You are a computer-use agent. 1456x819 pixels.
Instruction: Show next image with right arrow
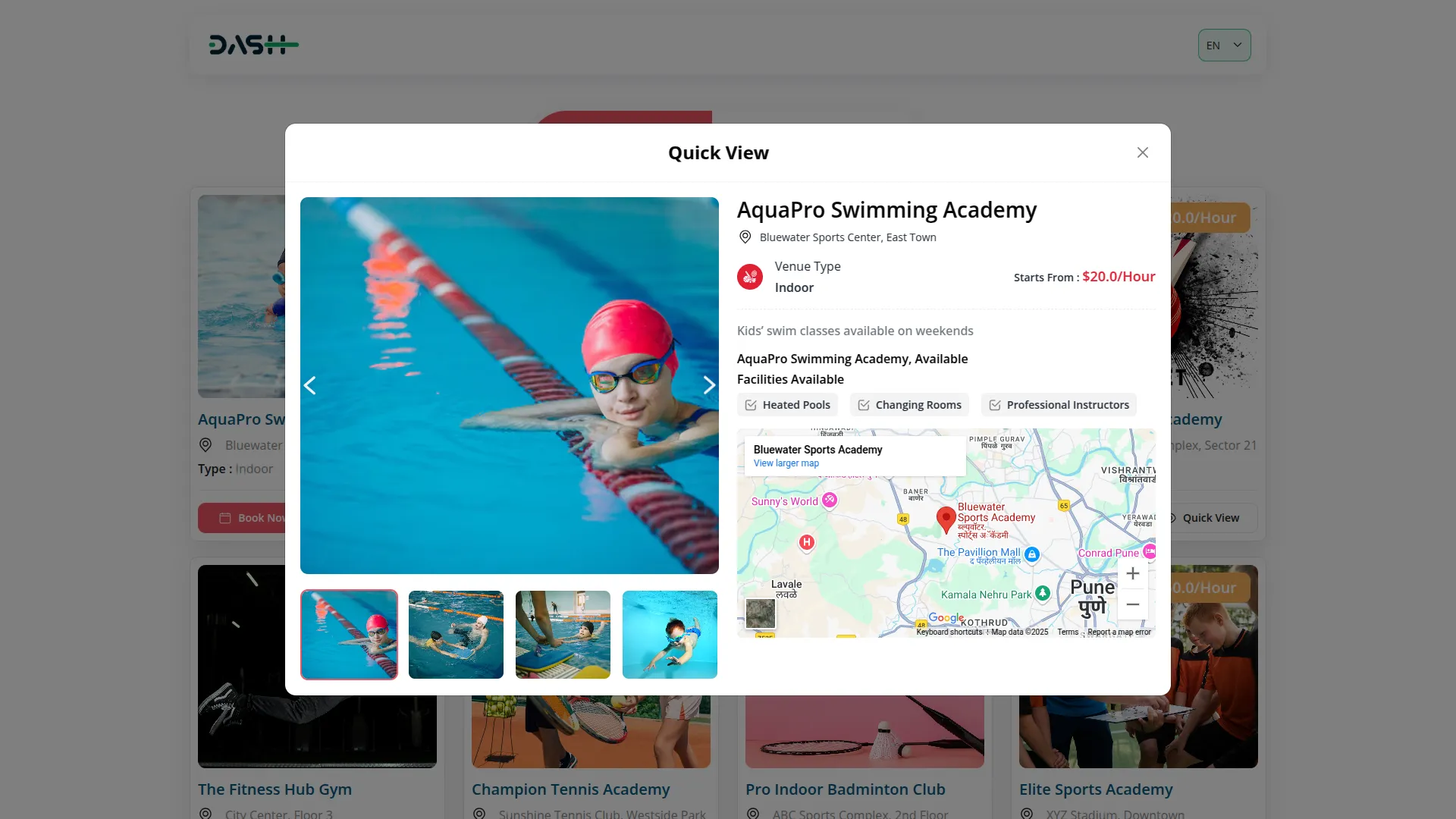pos(709,385)
